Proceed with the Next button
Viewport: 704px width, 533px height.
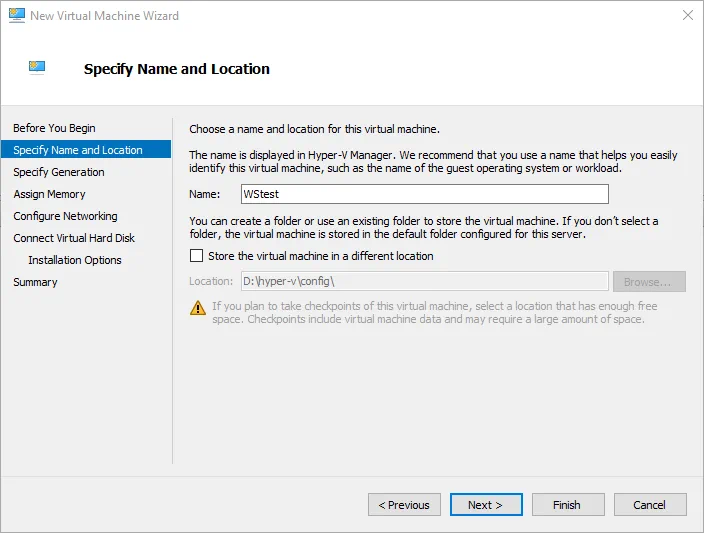486,505
